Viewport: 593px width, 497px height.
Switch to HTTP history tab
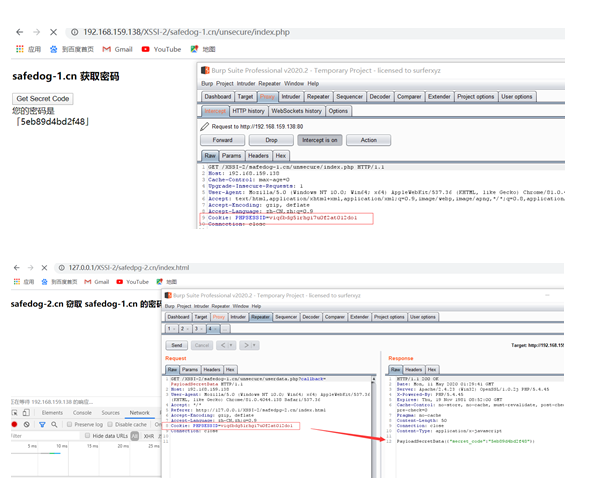(248, 111)
